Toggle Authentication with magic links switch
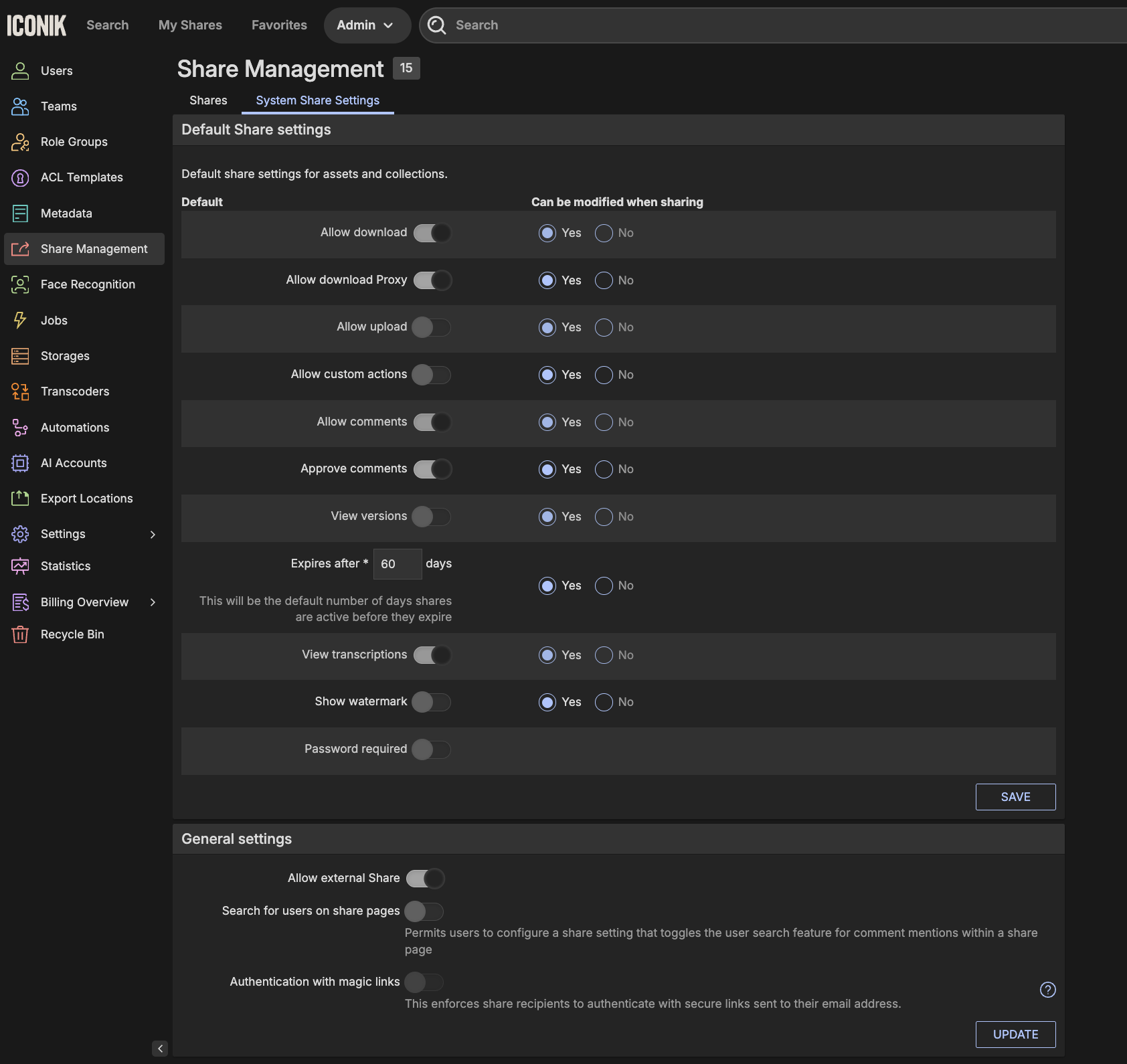The image size is (1127, 1064). pos(424,982)
